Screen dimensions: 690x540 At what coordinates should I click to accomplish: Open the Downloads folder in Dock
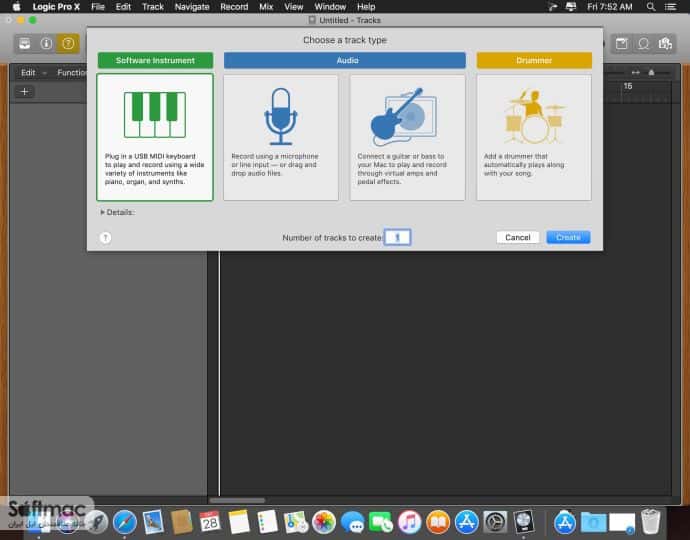click(x=593, y=522)
